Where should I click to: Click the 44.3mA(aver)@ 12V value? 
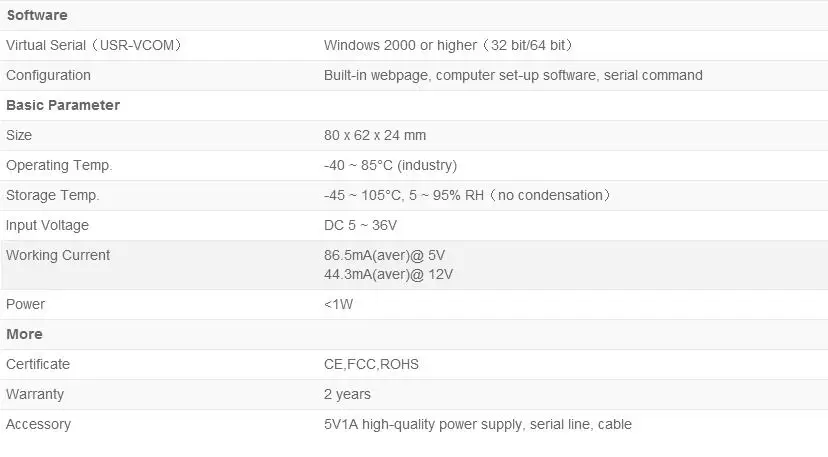389,273
